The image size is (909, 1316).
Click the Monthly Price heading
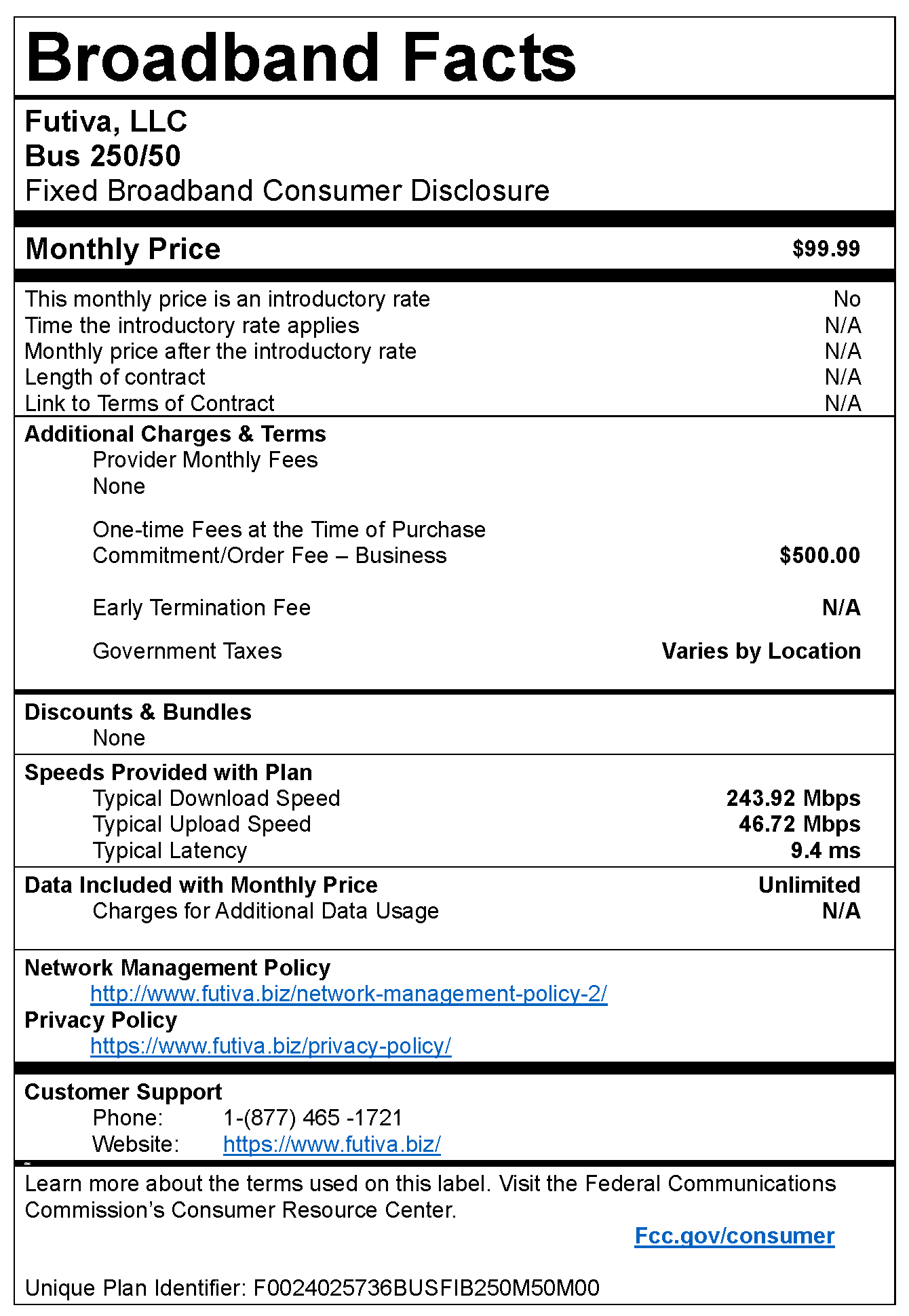pyautogui.click(x=123, y=249)
